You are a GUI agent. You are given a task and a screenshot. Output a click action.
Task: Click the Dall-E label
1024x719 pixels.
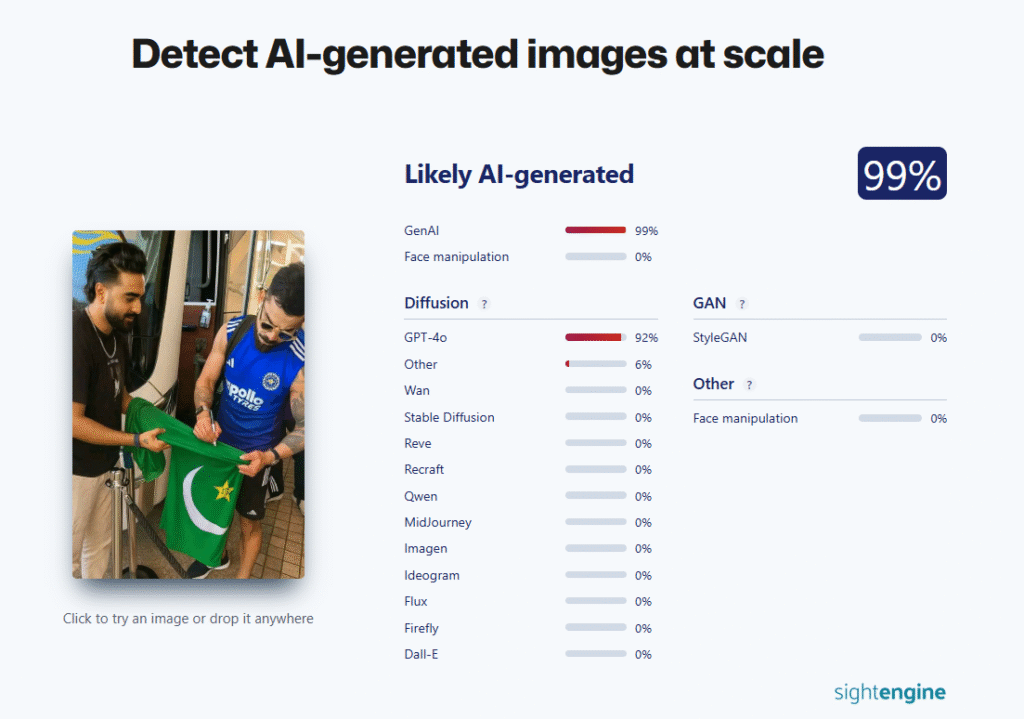pos(422,654)
